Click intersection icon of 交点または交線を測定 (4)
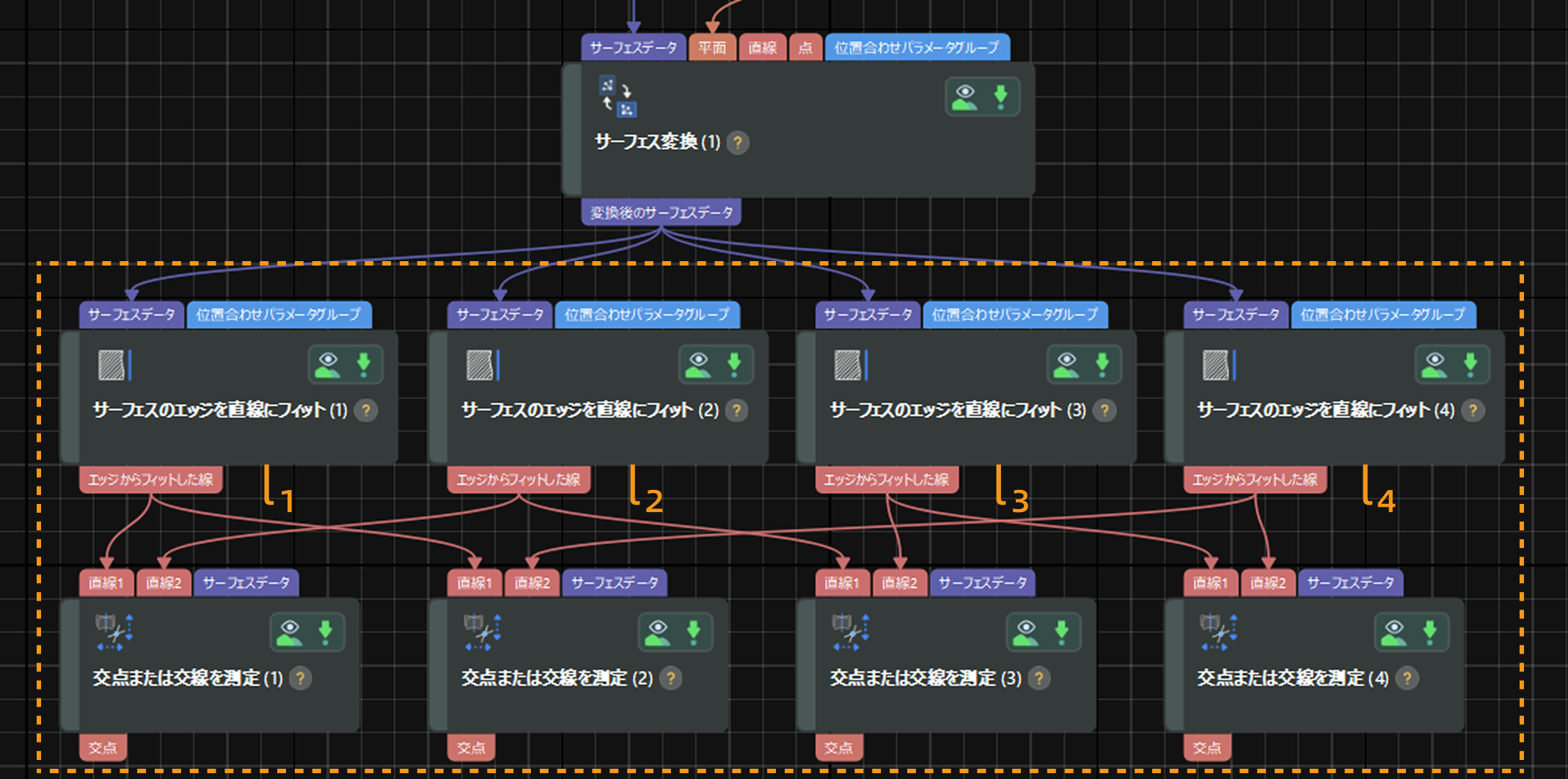1568x779 pixels. (1219, 632)
